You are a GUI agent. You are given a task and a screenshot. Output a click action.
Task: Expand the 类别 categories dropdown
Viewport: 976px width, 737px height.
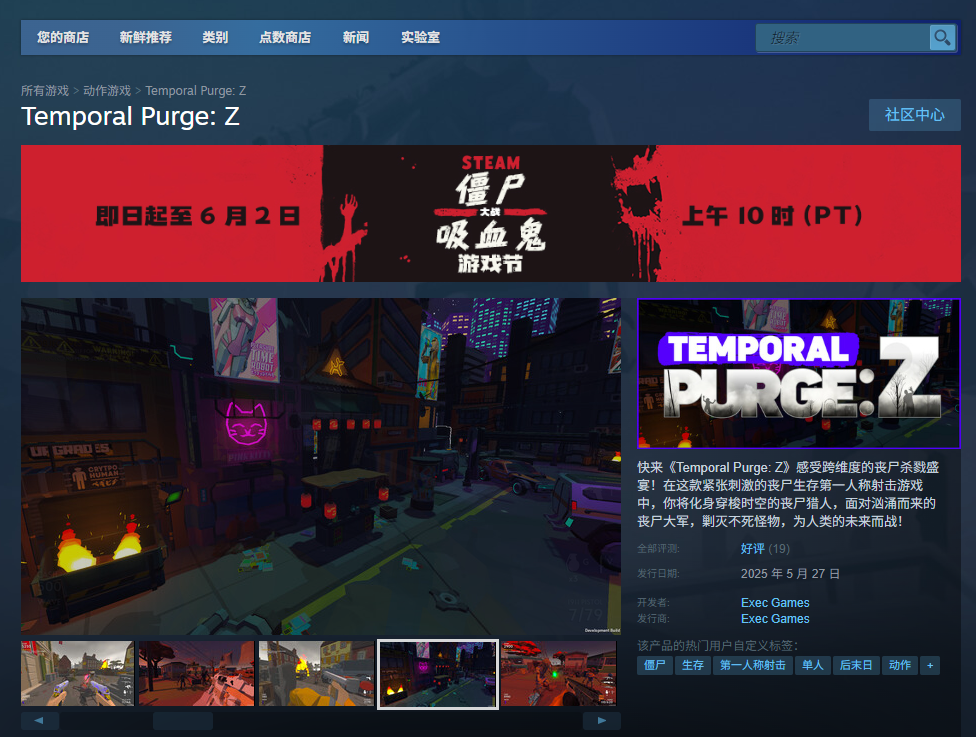pos(215,37)
